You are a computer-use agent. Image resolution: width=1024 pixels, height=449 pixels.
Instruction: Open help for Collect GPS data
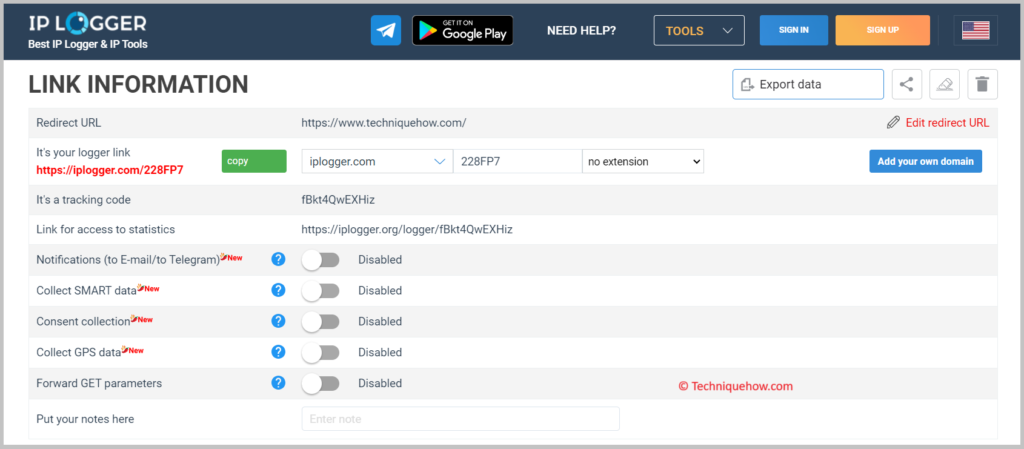278,352
